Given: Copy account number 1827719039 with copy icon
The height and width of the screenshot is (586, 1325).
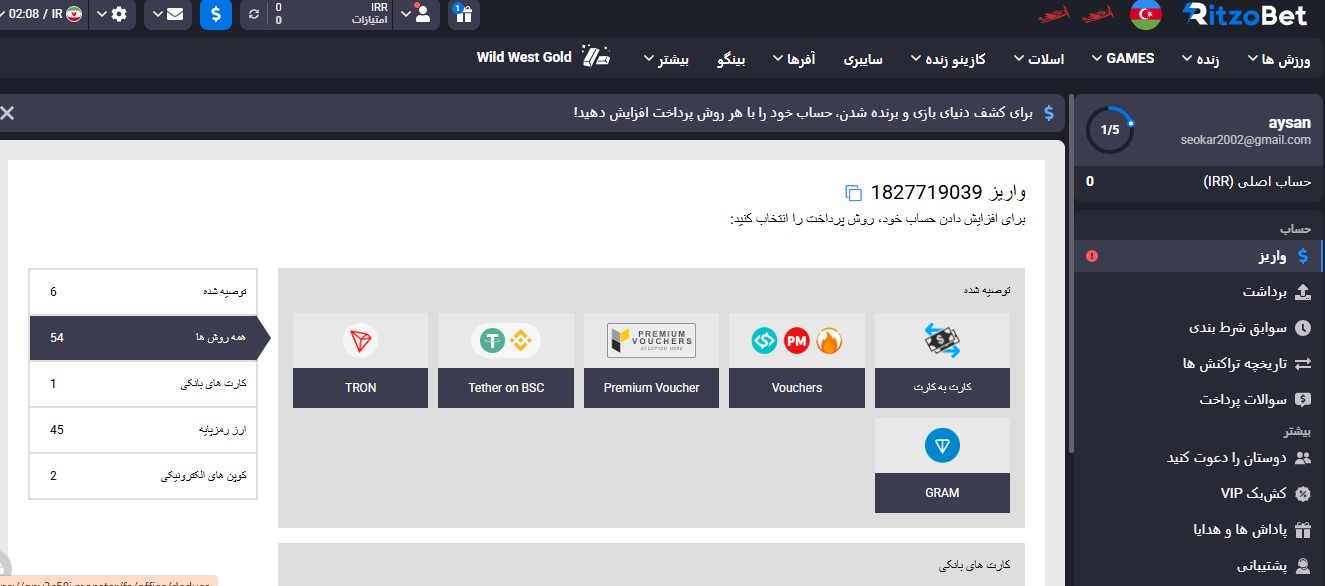Looking at the screenshot, I should [x=853, y=192].
